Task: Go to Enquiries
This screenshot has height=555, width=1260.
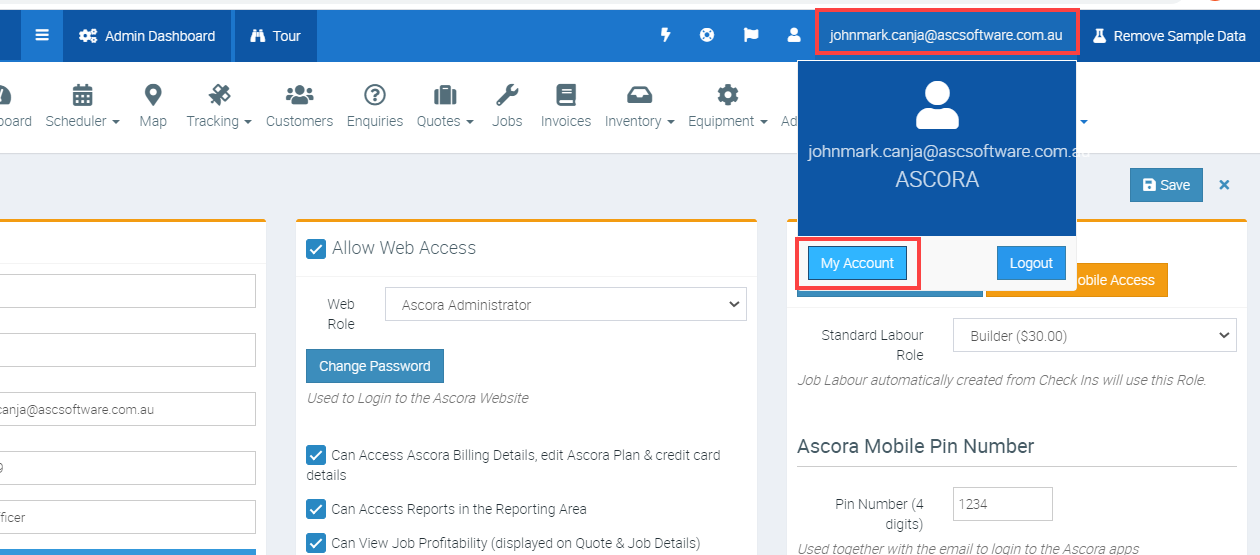Action: pos(374,106)
